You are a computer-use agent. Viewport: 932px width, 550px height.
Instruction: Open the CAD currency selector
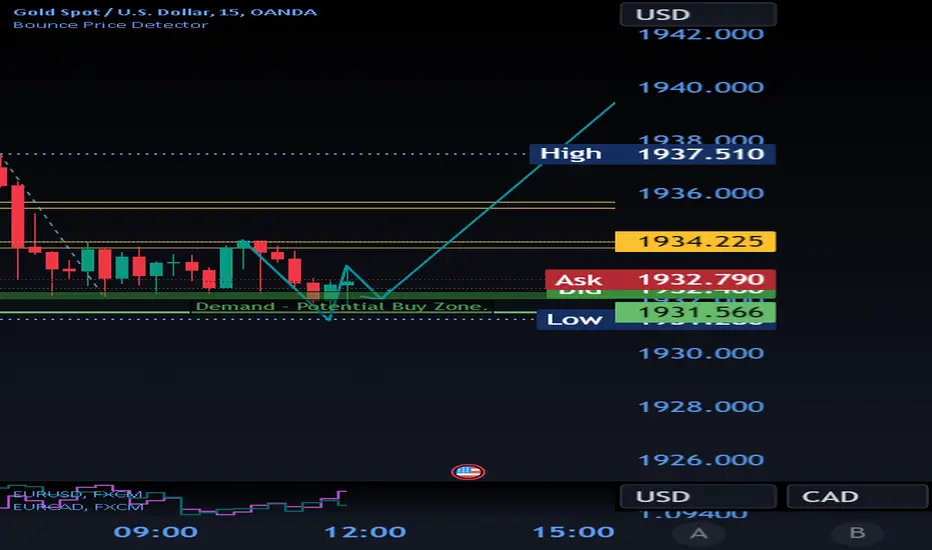pyautogui.click(x=857, y=496)
